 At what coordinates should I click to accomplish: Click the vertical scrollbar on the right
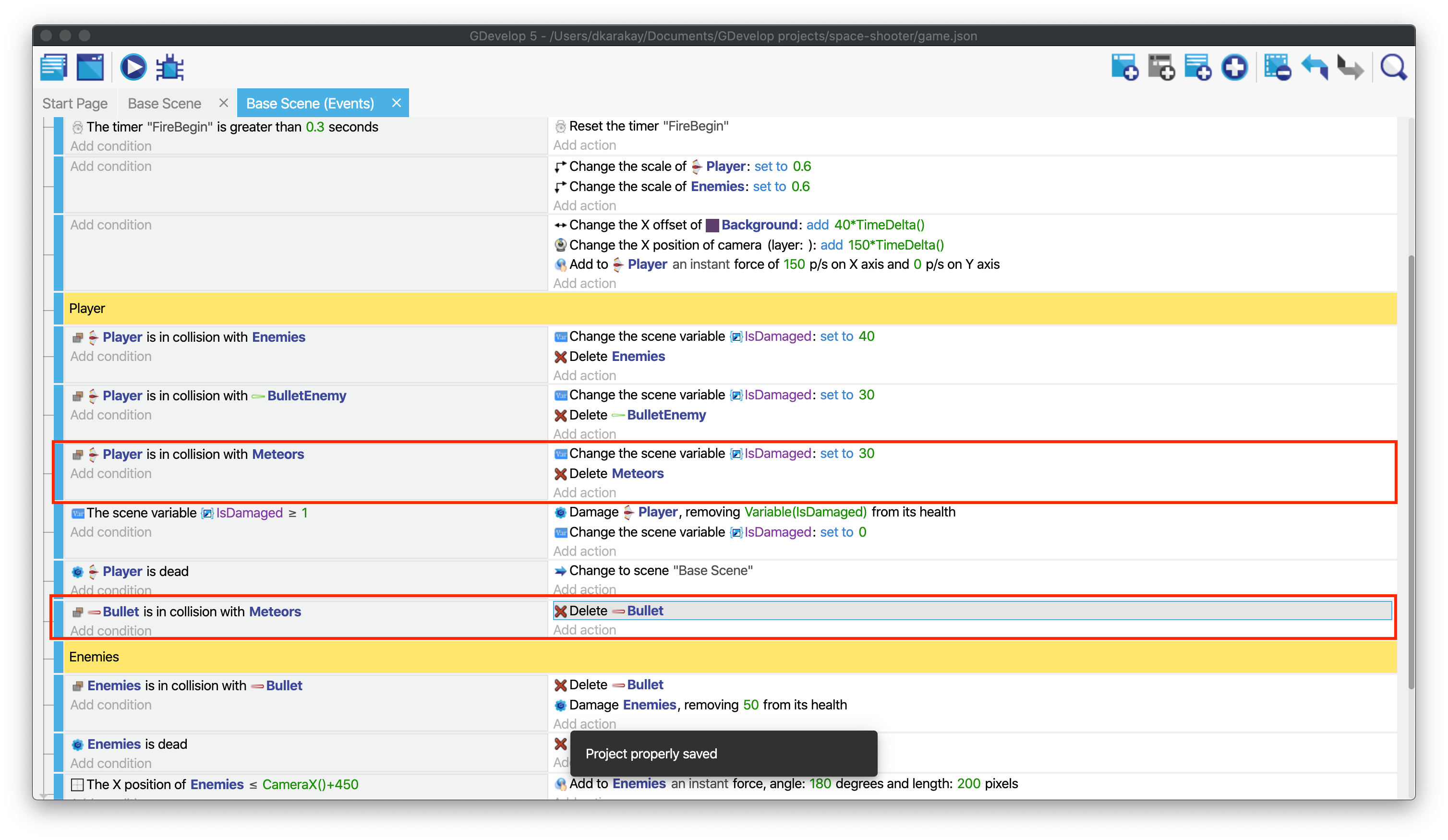(x=1411, y=471)
